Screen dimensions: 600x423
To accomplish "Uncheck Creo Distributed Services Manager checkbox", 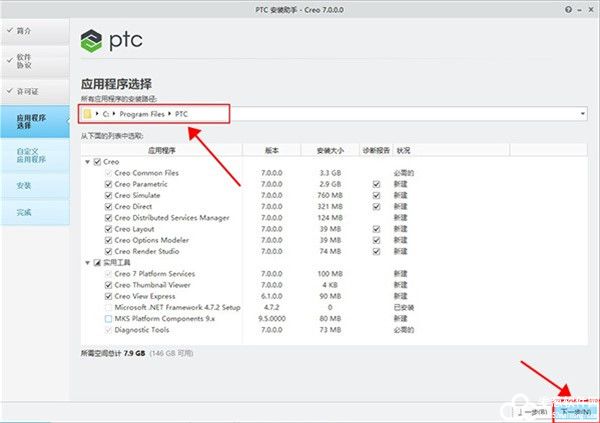I will 108,218.
